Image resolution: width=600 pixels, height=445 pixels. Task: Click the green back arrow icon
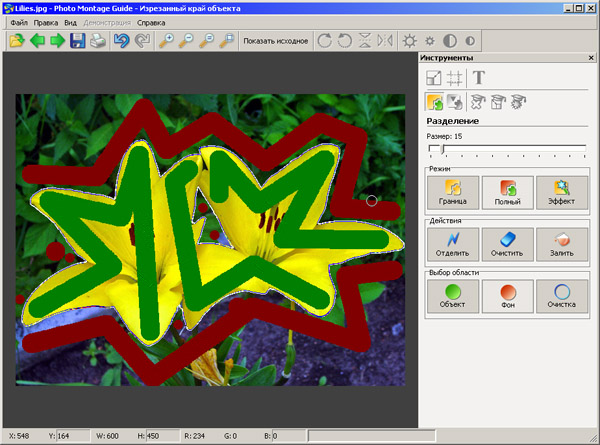pos(36,41)
